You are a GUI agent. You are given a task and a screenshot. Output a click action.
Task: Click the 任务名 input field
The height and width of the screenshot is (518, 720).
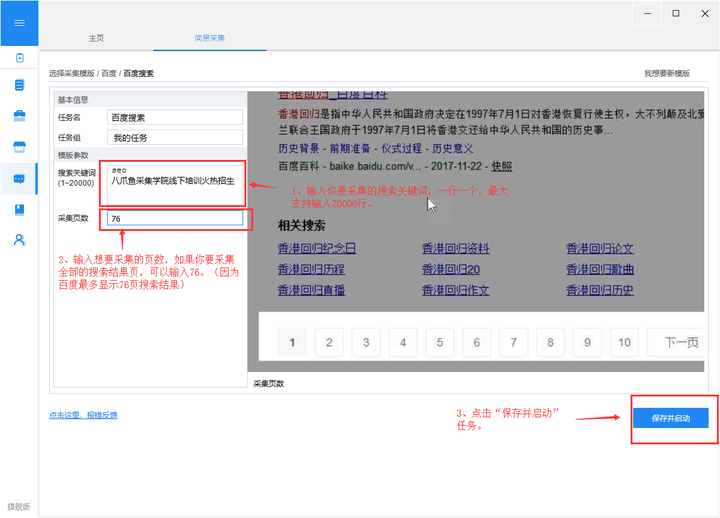coord(175,118)
